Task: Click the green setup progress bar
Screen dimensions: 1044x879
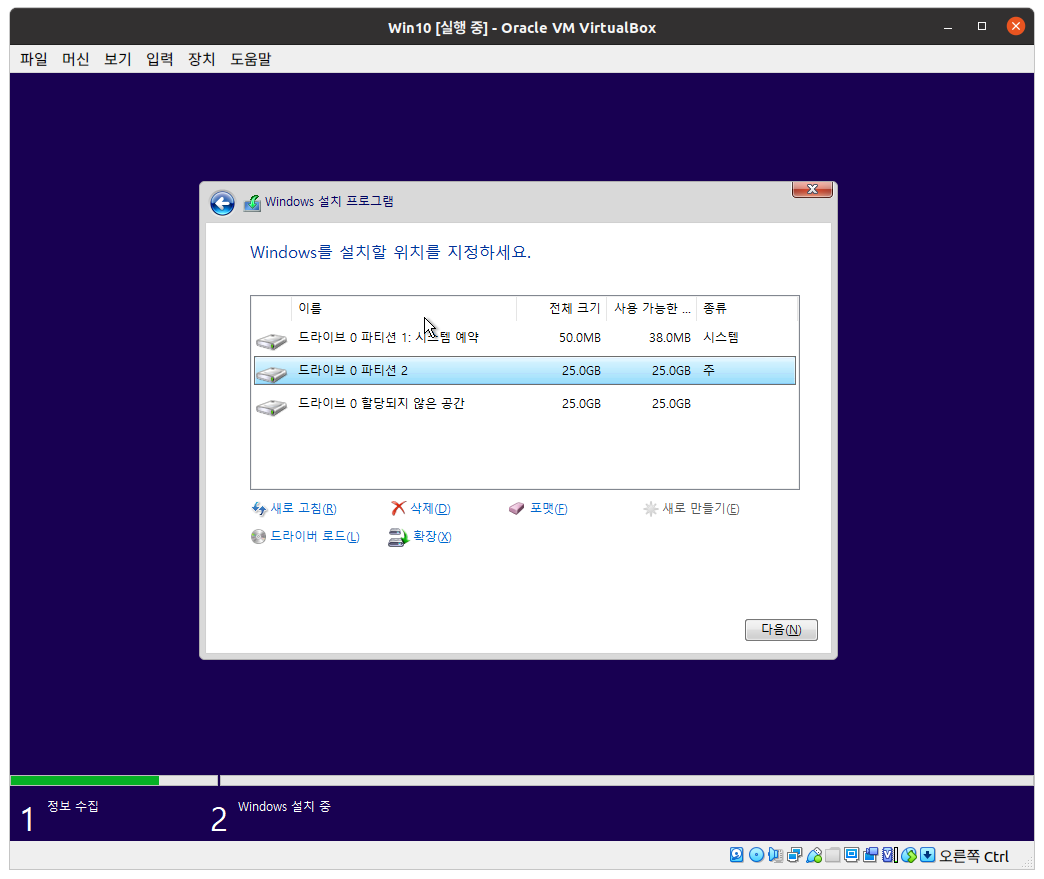Action: (x=85, y=780)
